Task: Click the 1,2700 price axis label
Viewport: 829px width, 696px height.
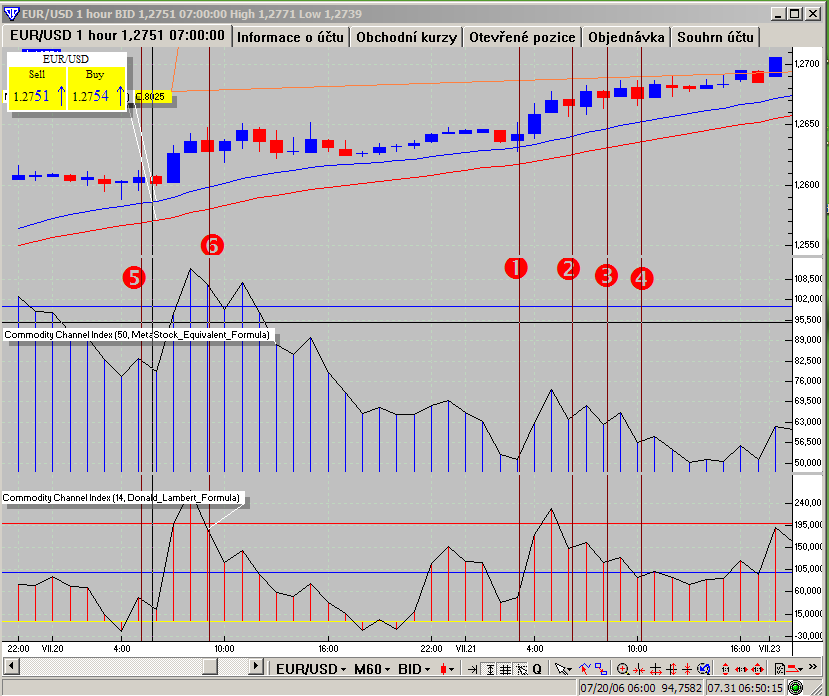Action: 807,63
